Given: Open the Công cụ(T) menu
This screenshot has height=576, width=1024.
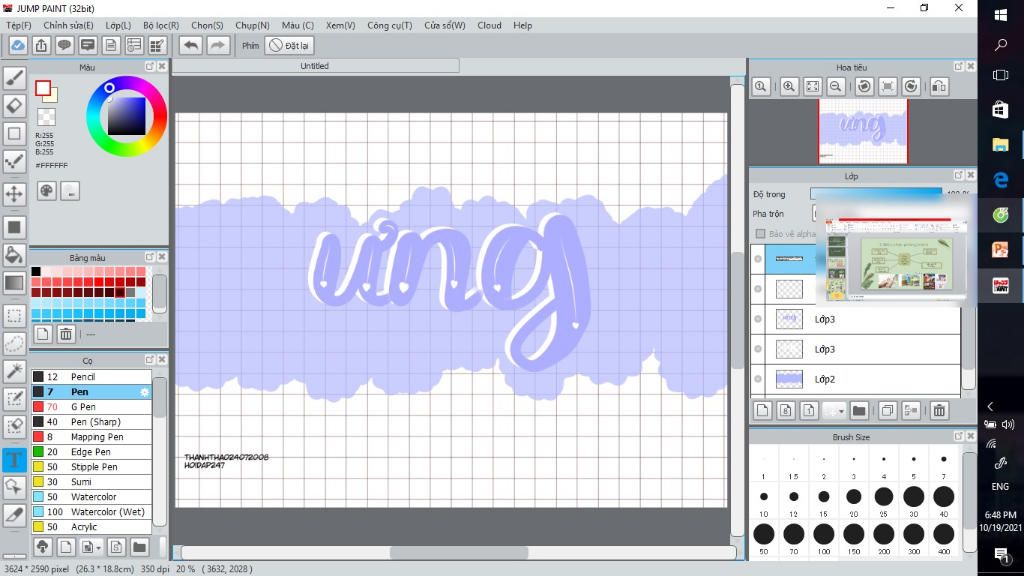Looking at the screenshot, I should [x=390, y=25].
